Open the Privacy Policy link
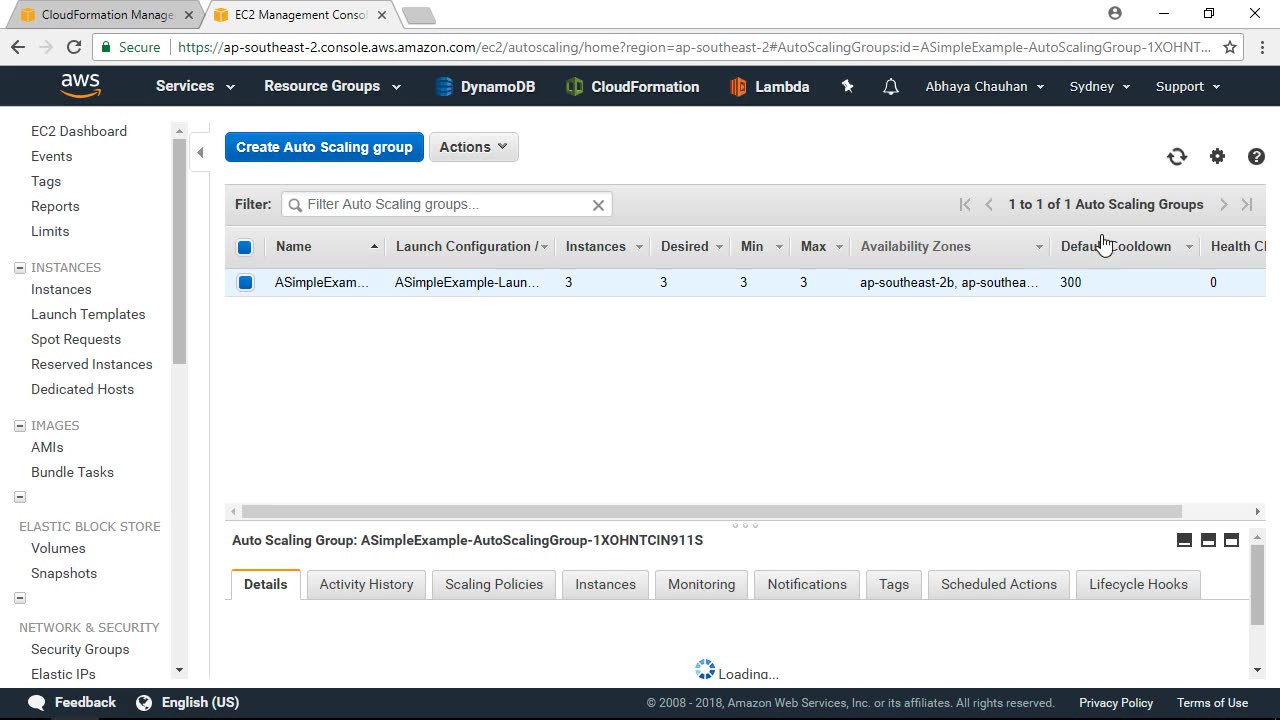1280x720 pixels. click(x=1116, y=703)
